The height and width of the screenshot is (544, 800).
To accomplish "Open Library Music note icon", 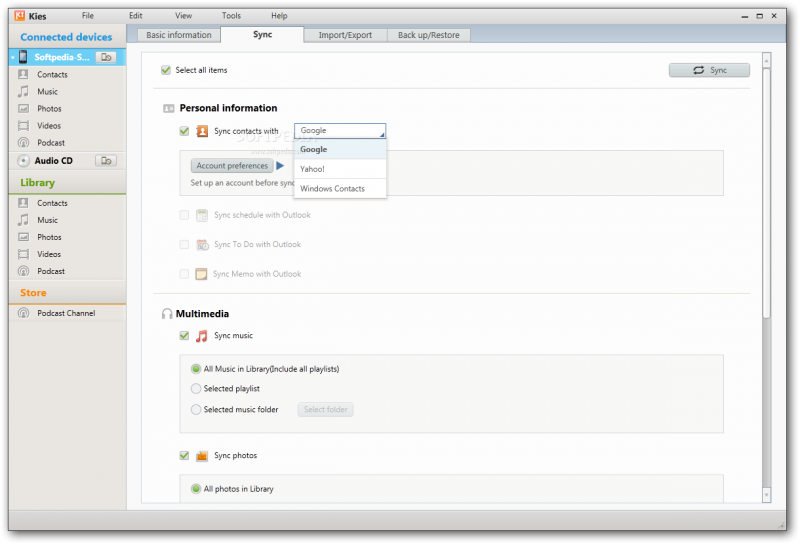I will 23,220.
